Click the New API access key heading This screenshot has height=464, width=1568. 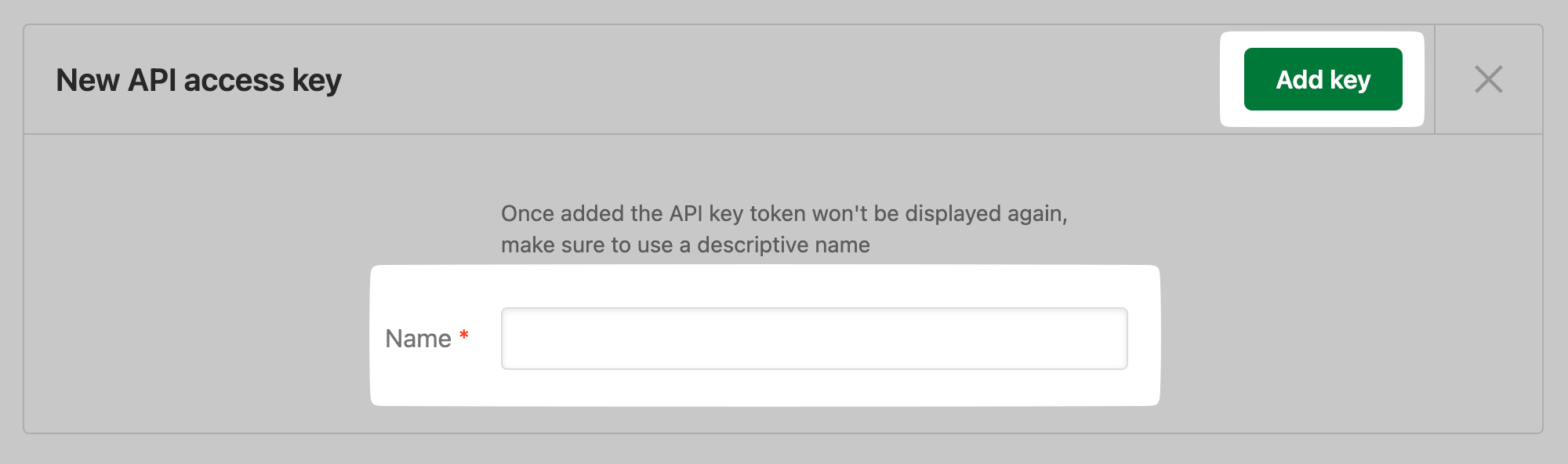tap(198, 80)
